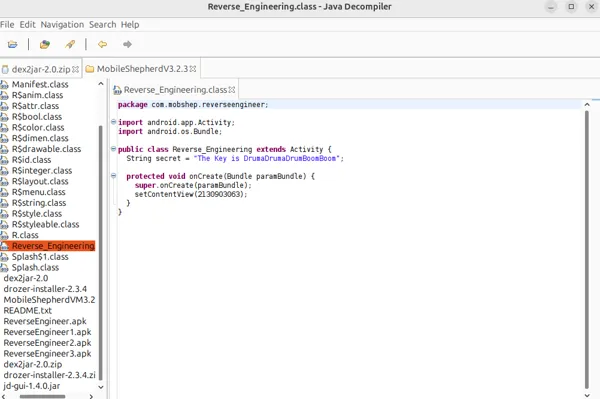Click the setContentView(2130903063) line
The image size is (600, 399).
coord(191,194)
